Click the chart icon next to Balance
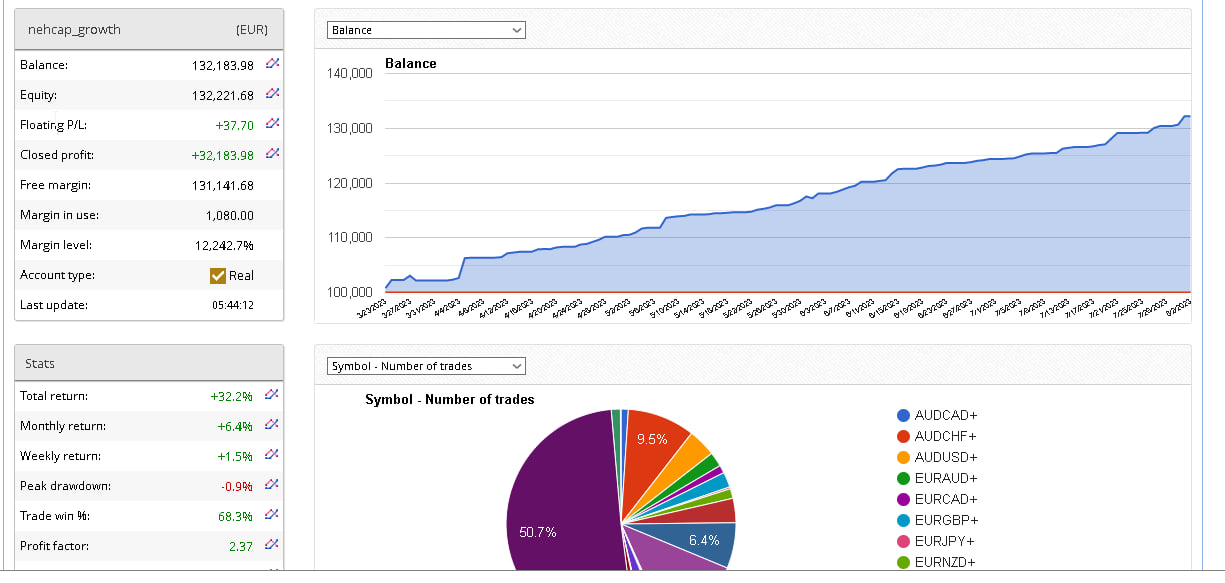1225x583 pixels. click(272, 64)
